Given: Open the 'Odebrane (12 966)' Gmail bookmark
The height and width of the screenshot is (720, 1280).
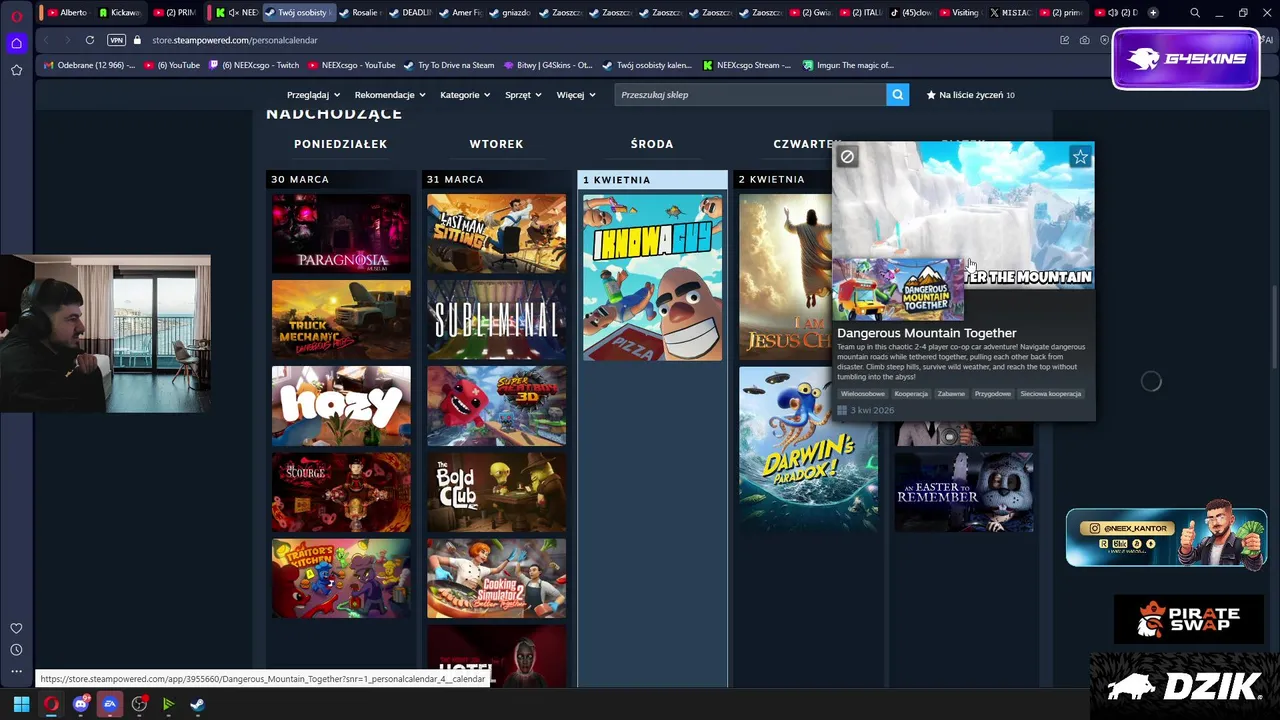Looking at the screenshot, I should point(89,65).
